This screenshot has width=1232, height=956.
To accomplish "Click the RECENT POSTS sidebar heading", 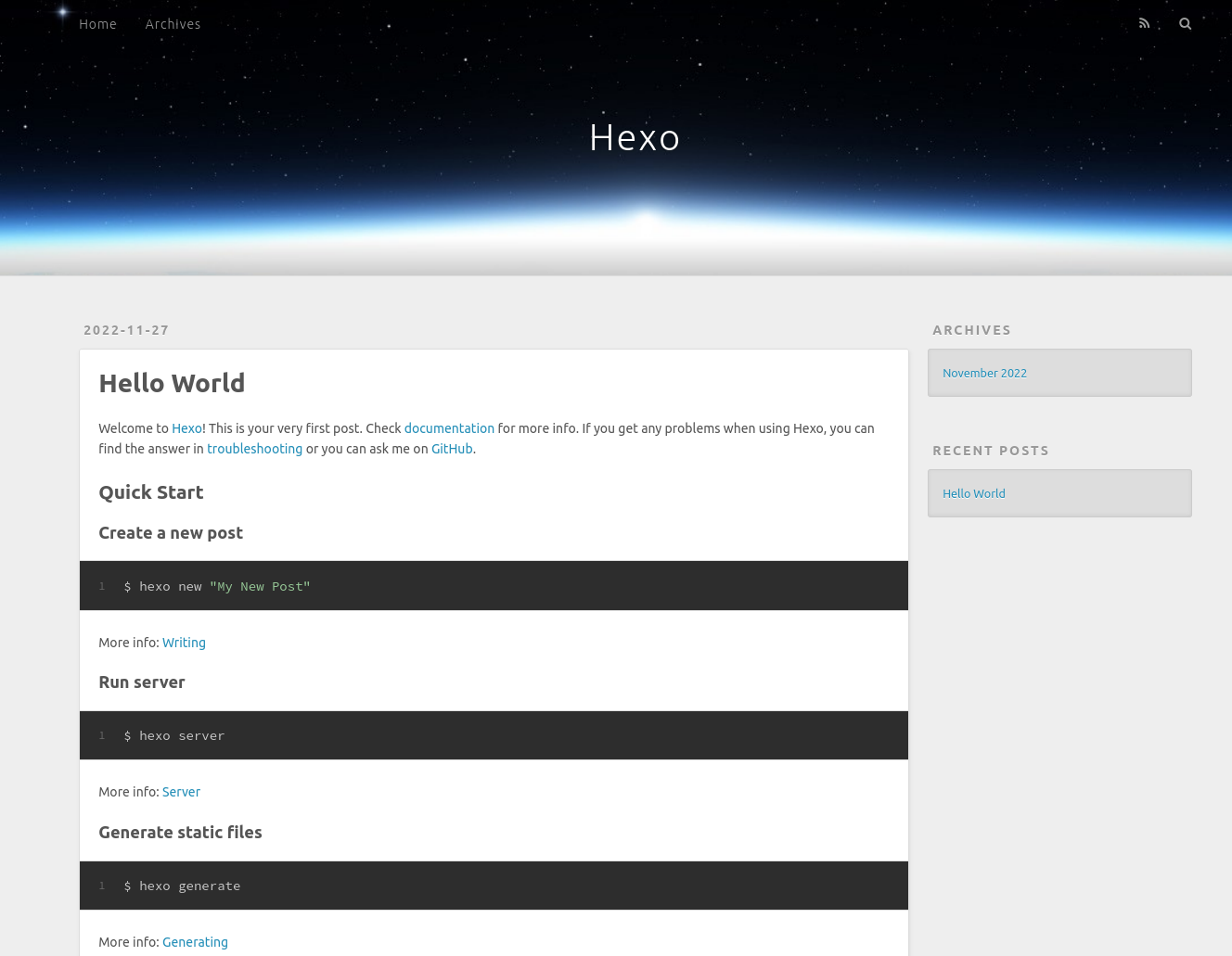I will click(991, 451).
